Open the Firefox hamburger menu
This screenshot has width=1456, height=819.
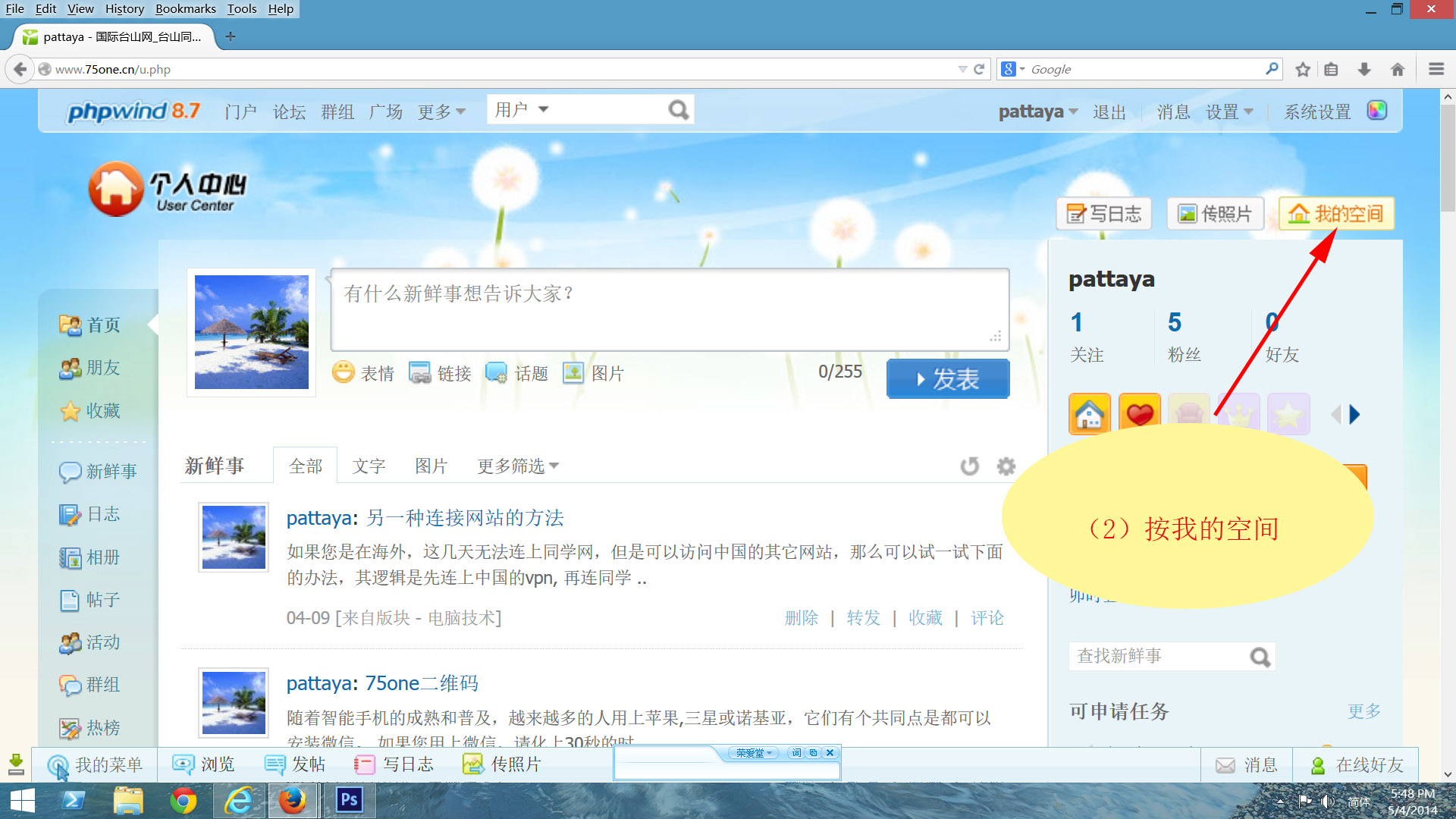(1436, 69)
